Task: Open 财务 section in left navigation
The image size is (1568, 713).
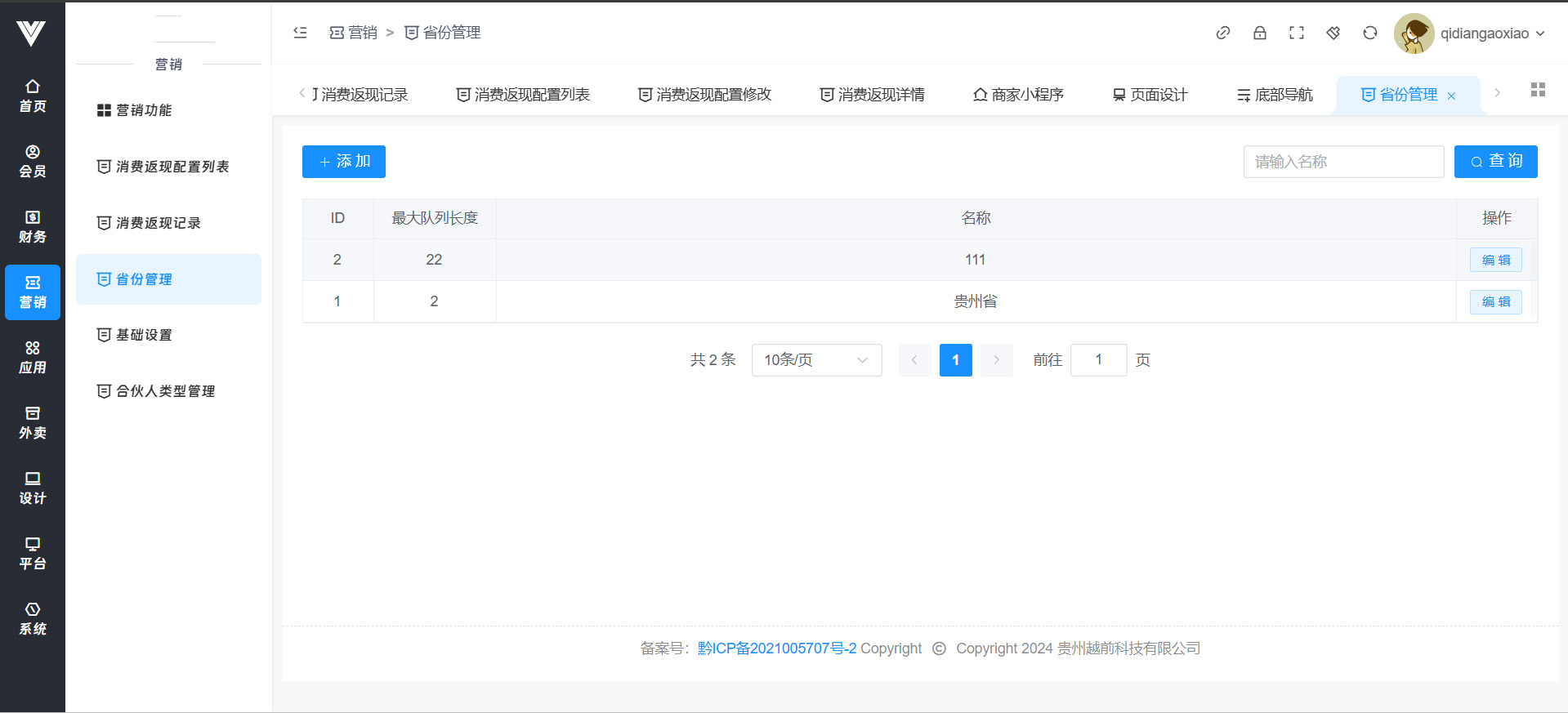Action: (33, 227)
